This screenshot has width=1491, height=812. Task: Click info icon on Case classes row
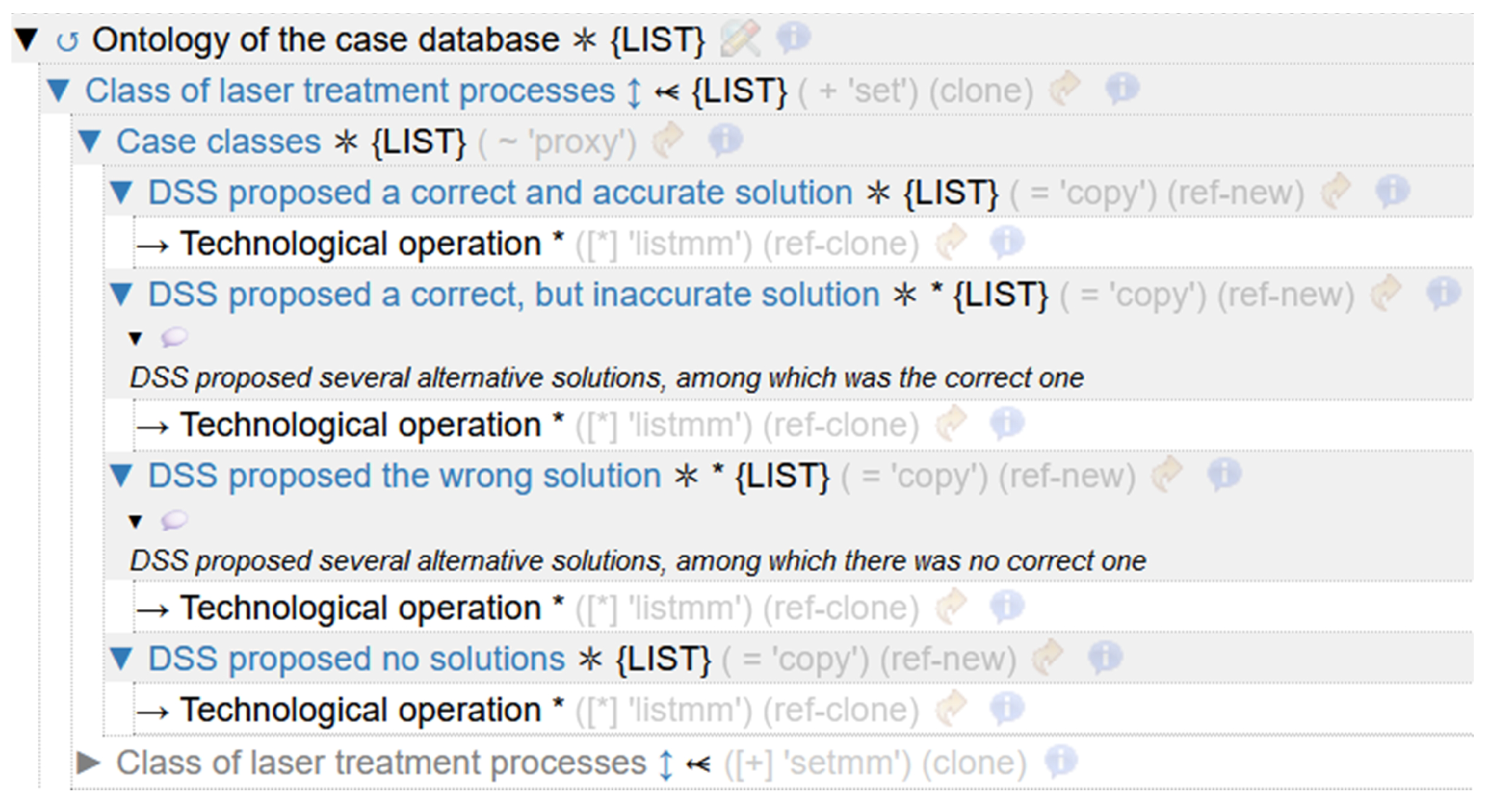tap(725, 140)
